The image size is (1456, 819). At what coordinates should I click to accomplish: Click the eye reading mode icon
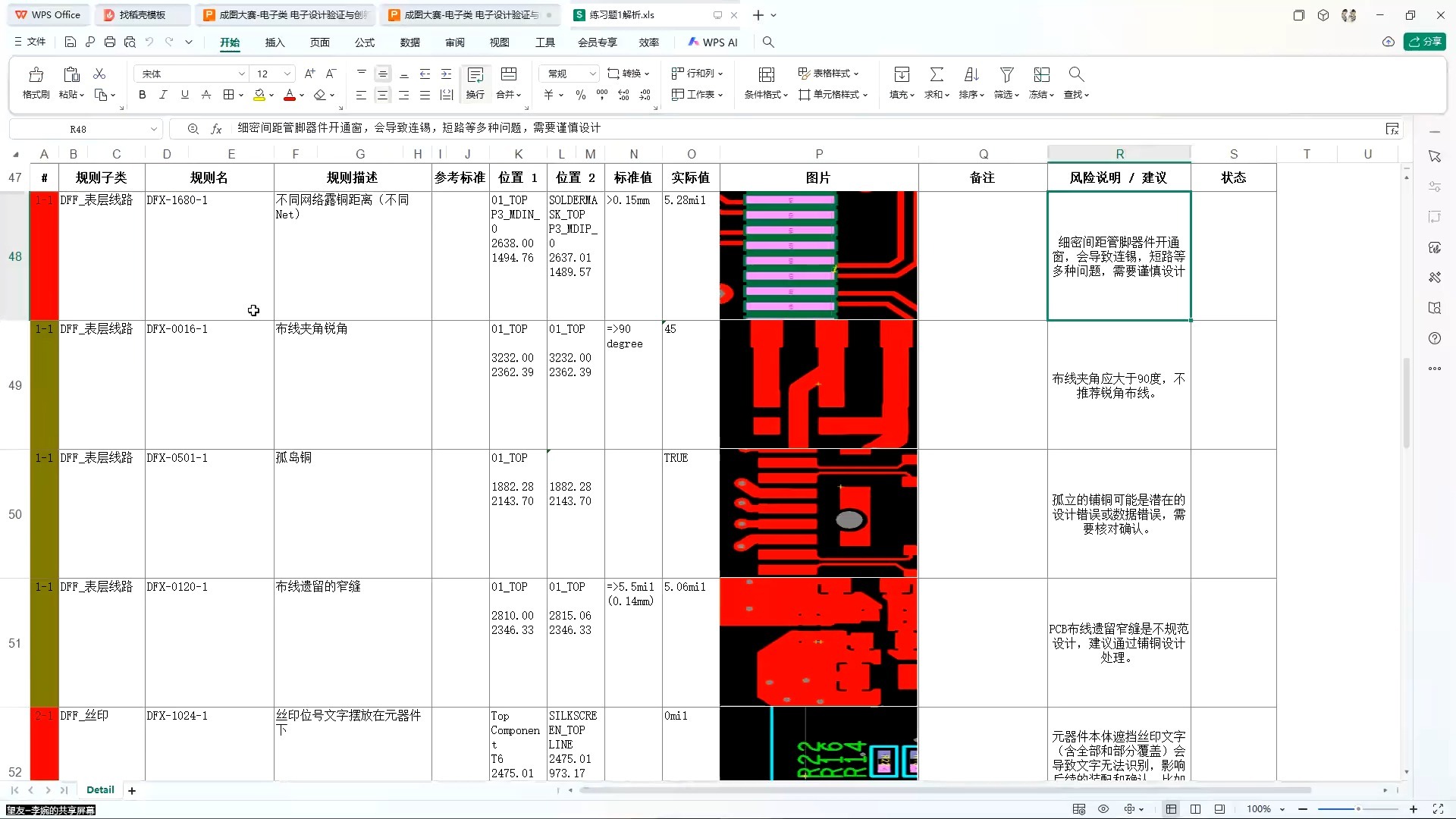[1103, 809]
